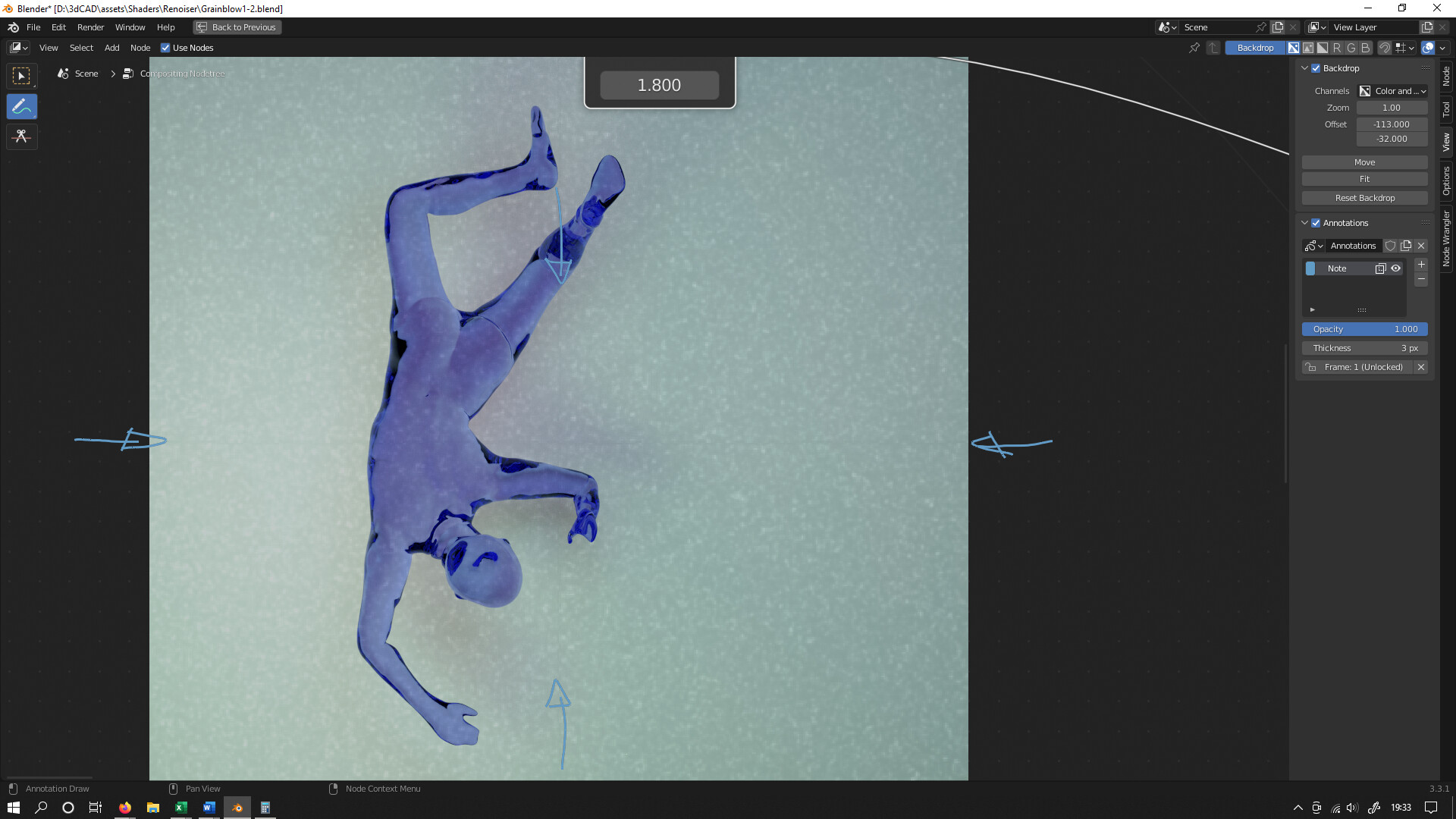Click the Reset Backdrop button
This screenshot has width=1456, height=819.
pos(1365,198)
